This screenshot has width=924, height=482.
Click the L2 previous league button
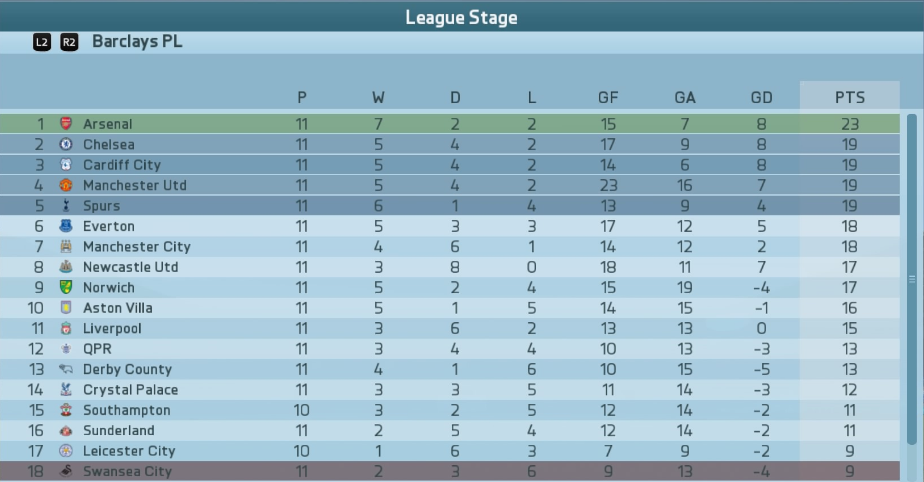42,42
